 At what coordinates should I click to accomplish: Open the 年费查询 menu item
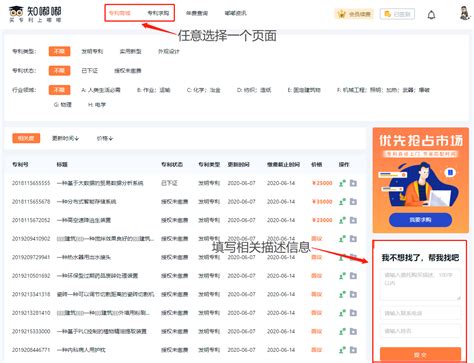[197, 13]
